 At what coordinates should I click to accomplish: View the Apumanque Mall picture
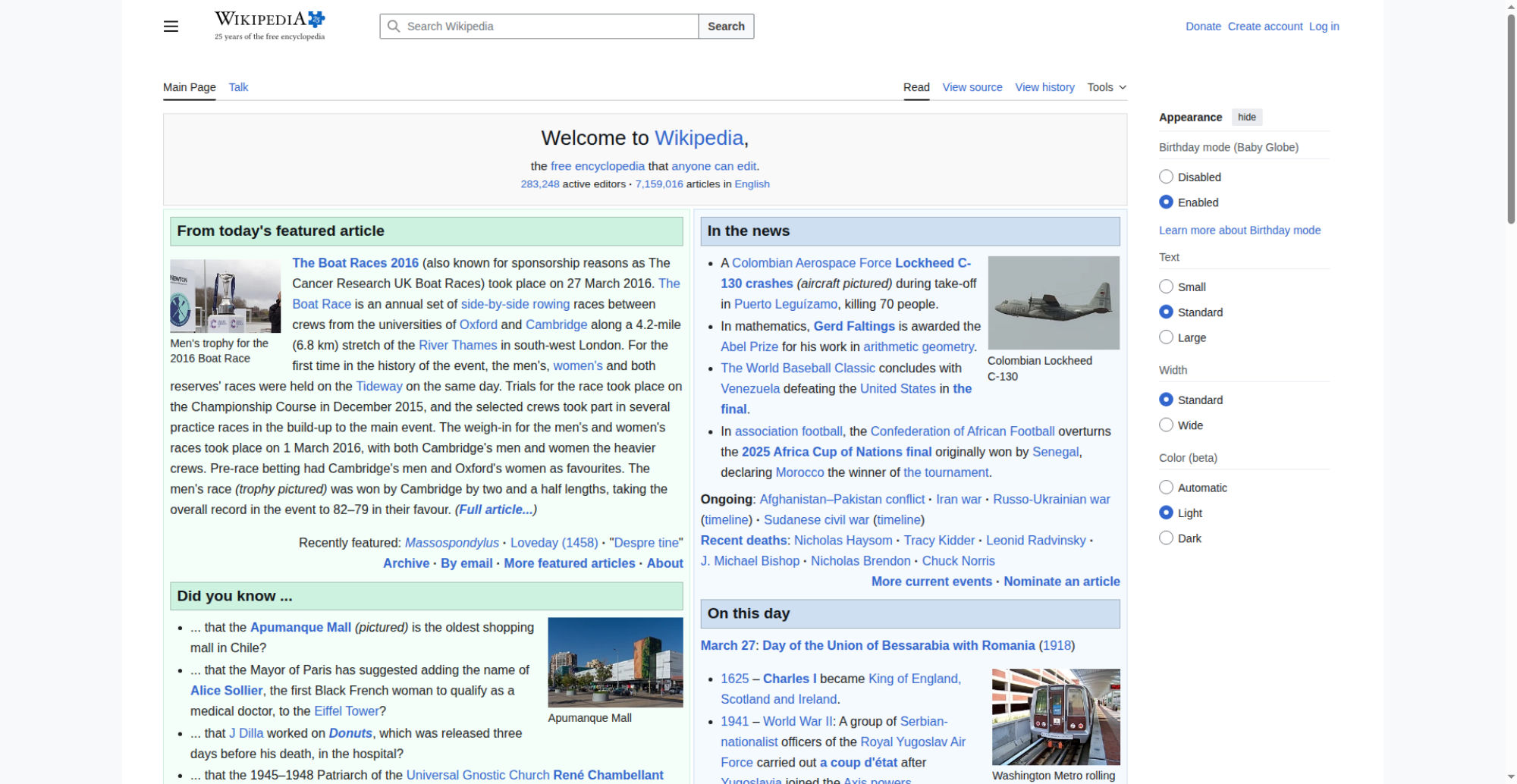(615, 662)
